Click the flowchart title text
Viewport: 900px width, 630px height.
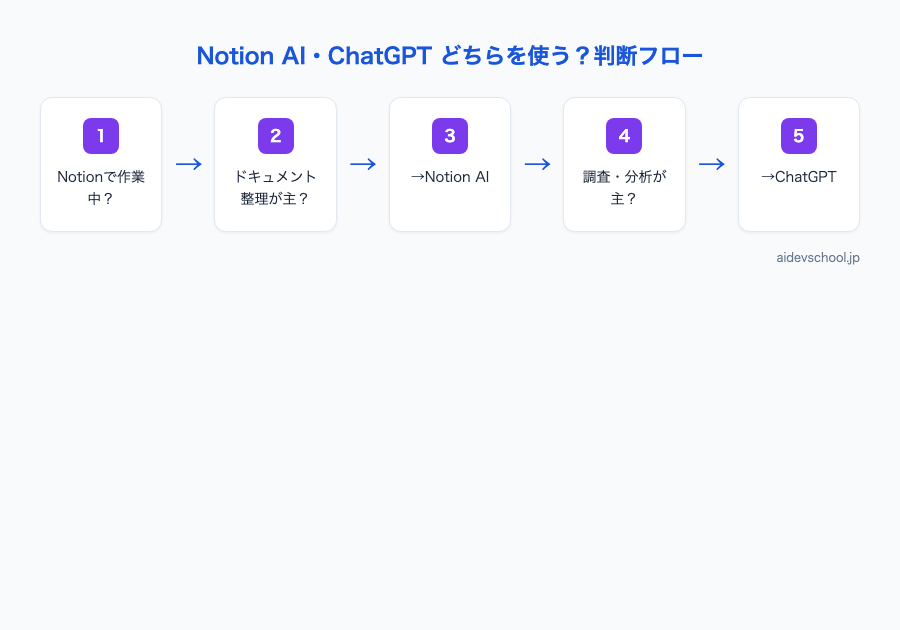[x=450, y=56]
